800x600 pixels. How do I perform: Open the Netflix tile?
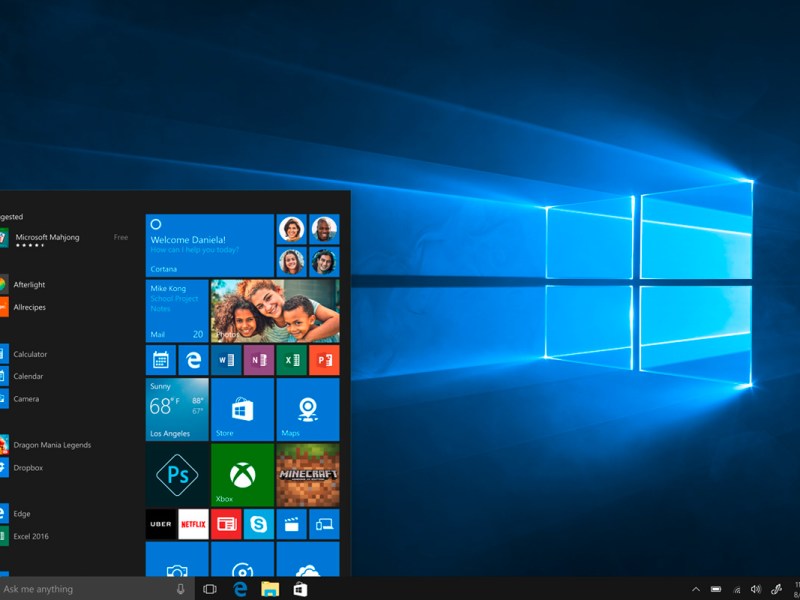click(x=193, y=524)
